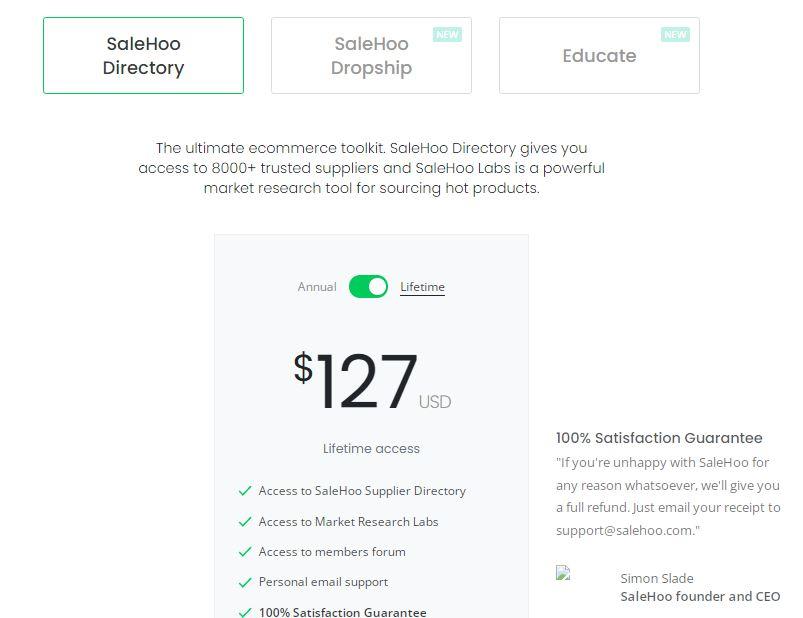Click the NEW badge on SaleHoo Dropship
The width and height of the screenshot is (803, 618).
point(447,34)
